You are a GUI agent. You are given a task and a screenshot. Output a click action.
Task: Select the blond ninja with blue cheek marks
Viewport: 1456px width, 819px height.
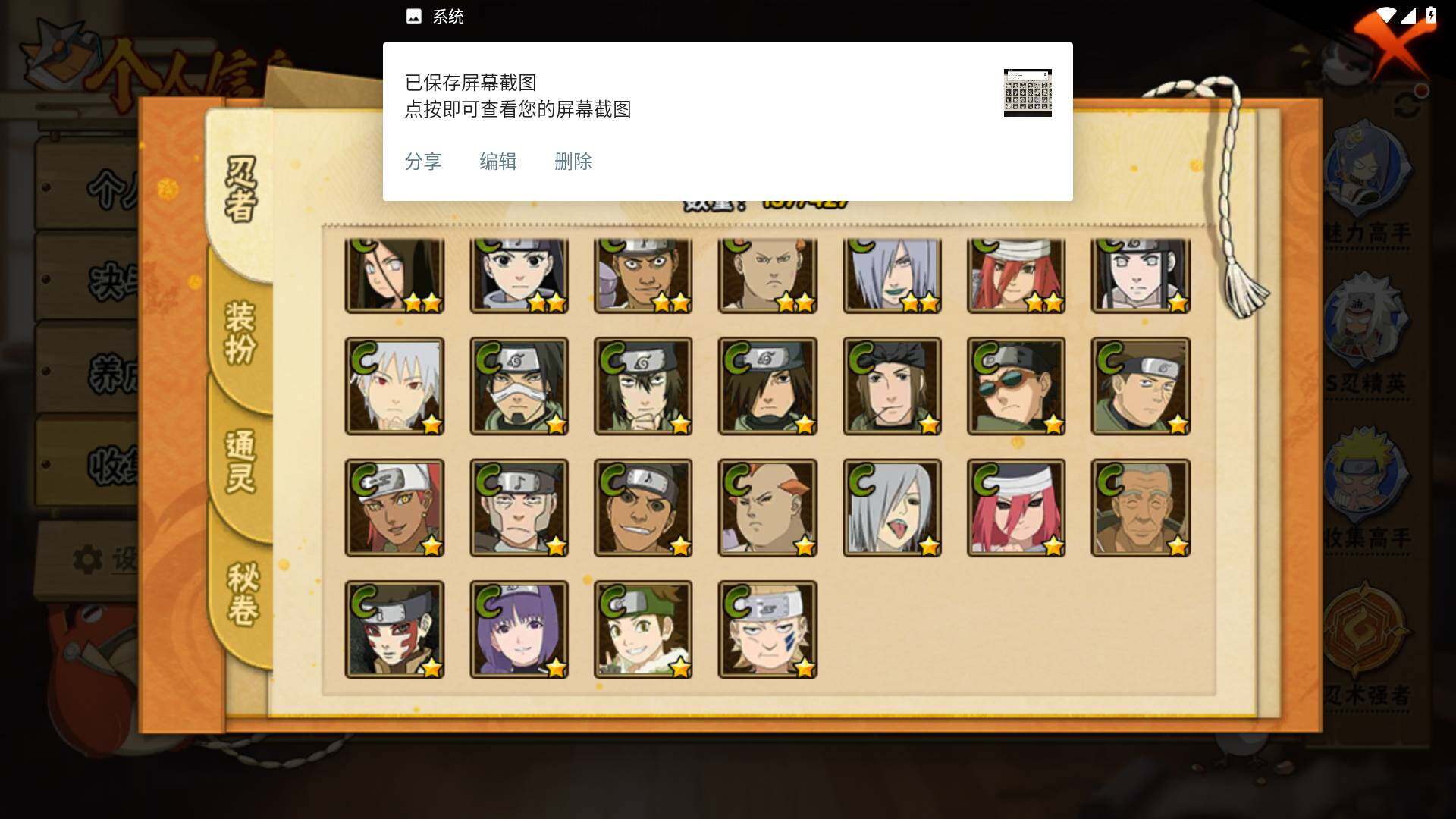(x=767, y=629)
